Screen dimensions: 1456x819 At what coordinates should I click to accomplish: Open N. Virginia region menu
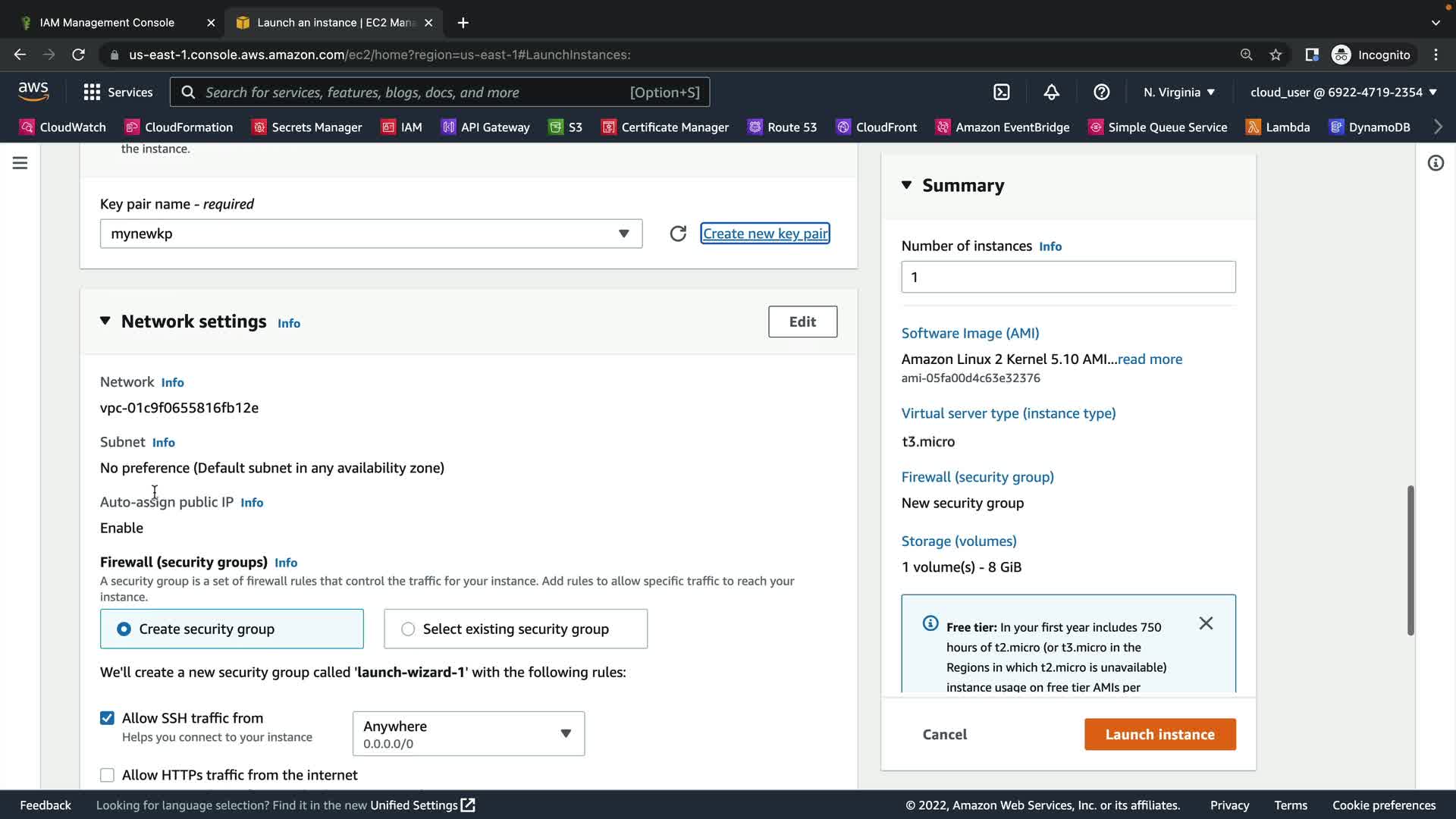1178,92
